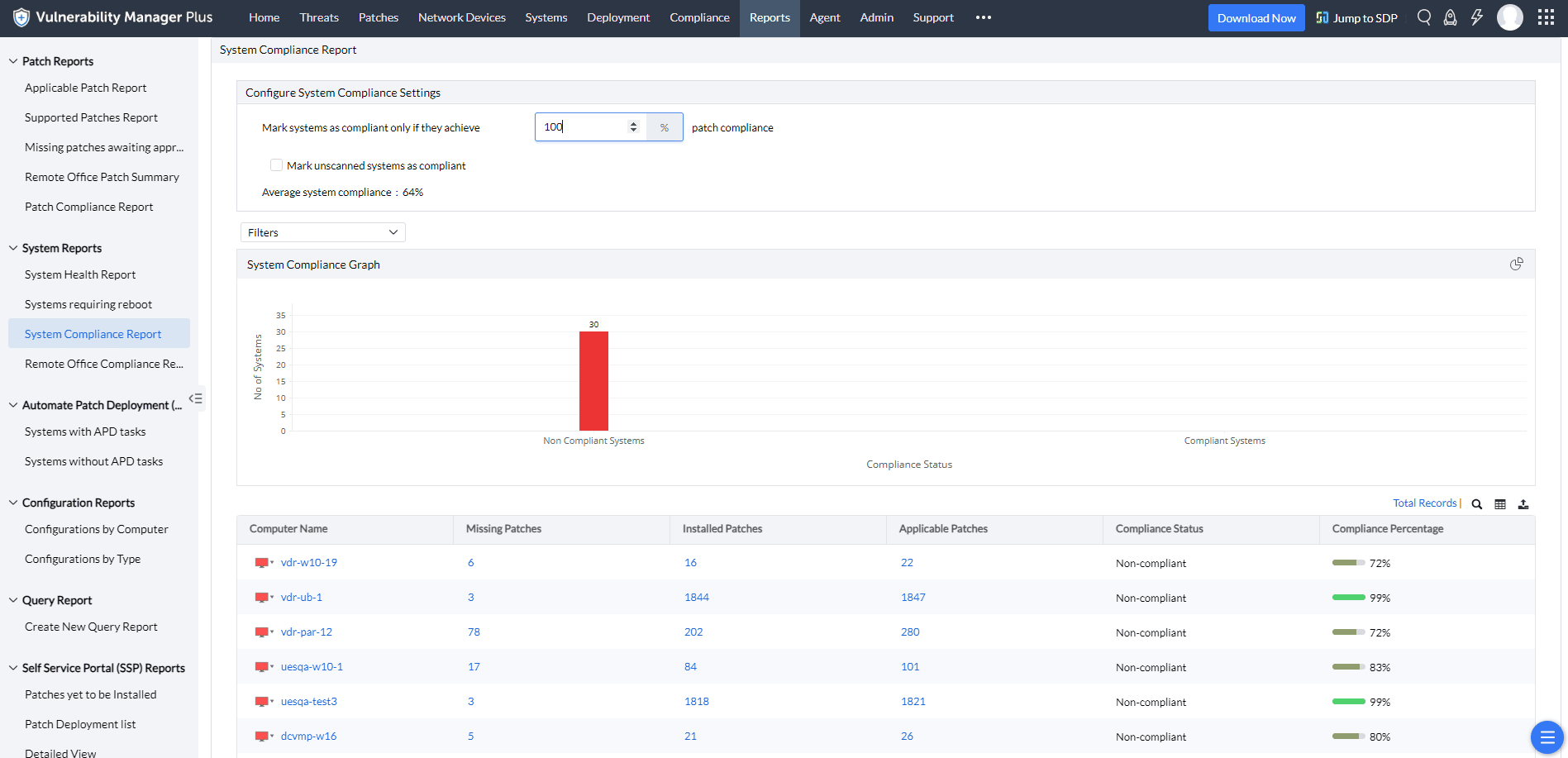Screen dimensions: 1568x758
Task: Click the red Non Compliant Systems bar
Action: tap(593, 380)
